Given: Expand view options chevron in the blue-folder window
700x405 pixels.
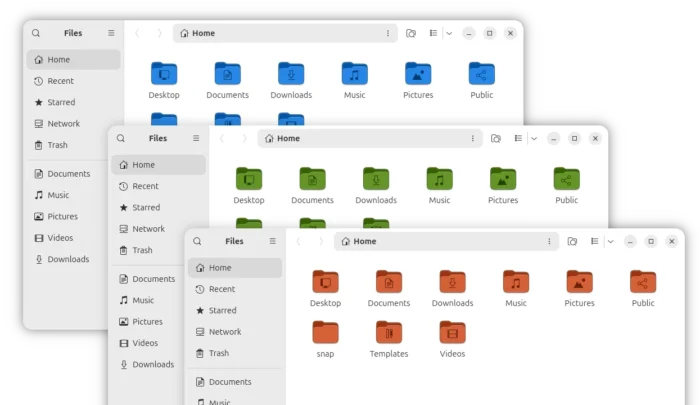Looking at the screenshot, I should pos(449,33).
